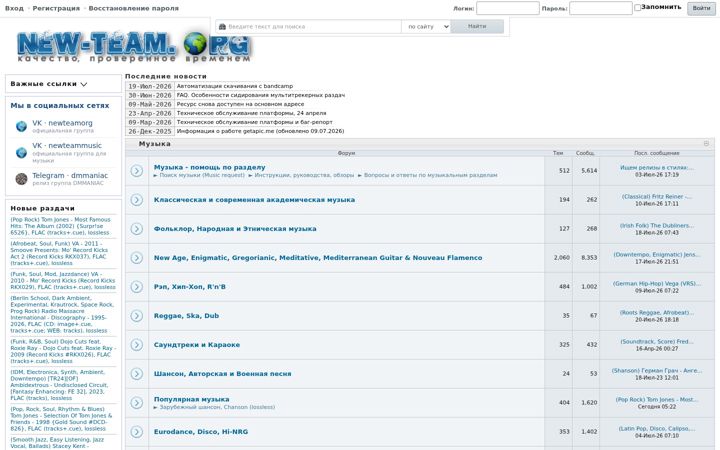720x450 pixels.
Task: Open new release Ambidextrous - Undisclosed Circuit
Action: tap(59, 385)
